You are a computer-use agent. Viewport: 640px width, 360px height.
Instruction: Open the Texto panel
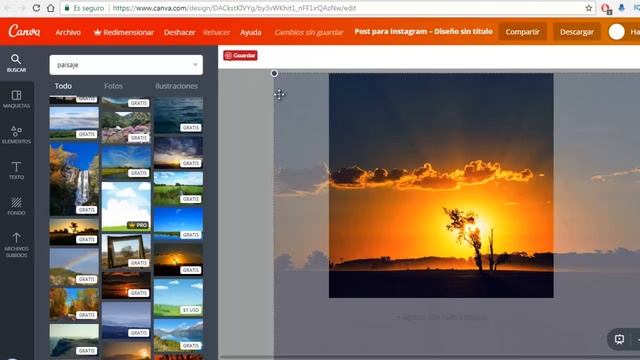[16, 170]
